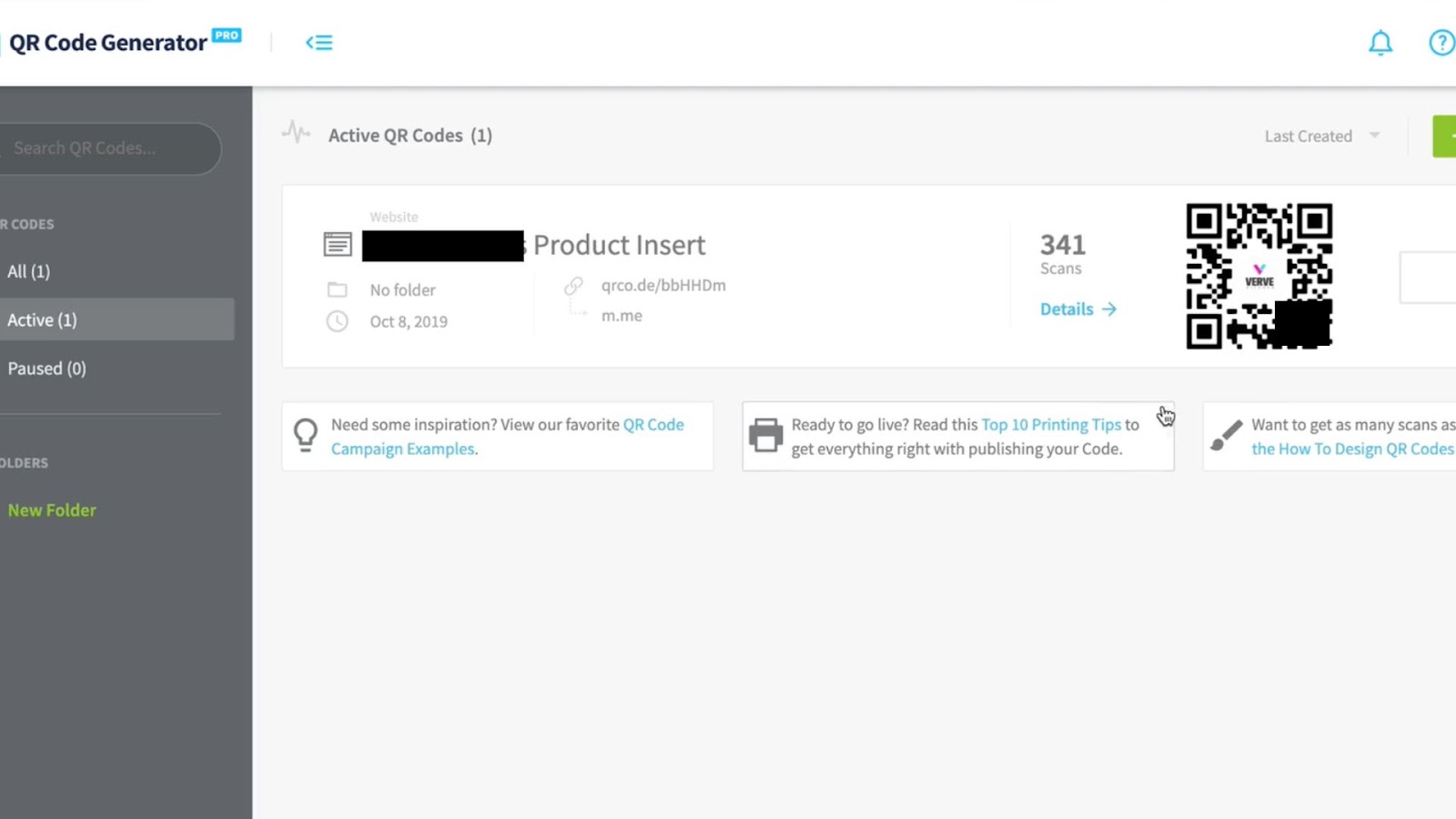Viewport: 1456px width, 819px height.
Task: Open Details for the Product Insert code
Action: (x=1078, y=309)
